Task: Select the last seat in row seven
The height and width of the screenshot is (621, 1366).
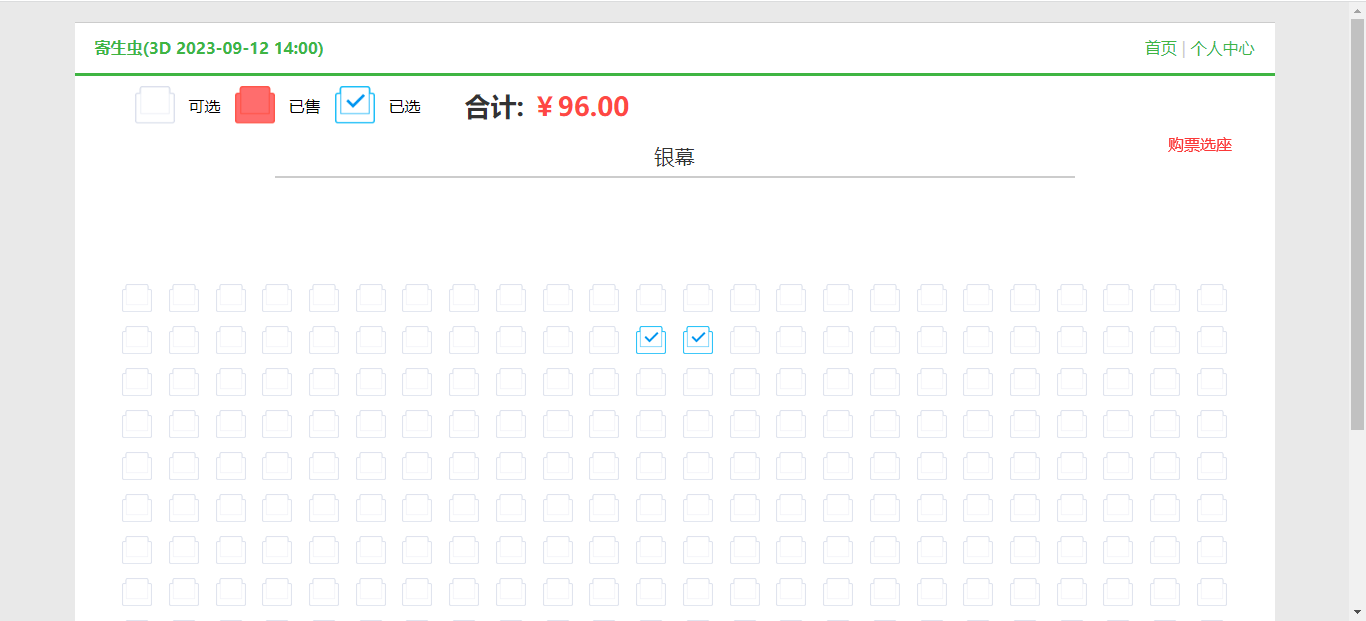Action: click(x=1212, y=549)
